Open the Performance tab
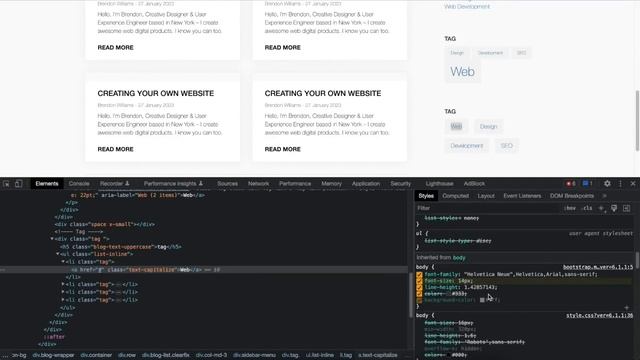Image resolution: width=640 pixels, height=360 pixels. pyautogui.click(x=295, y=184)
